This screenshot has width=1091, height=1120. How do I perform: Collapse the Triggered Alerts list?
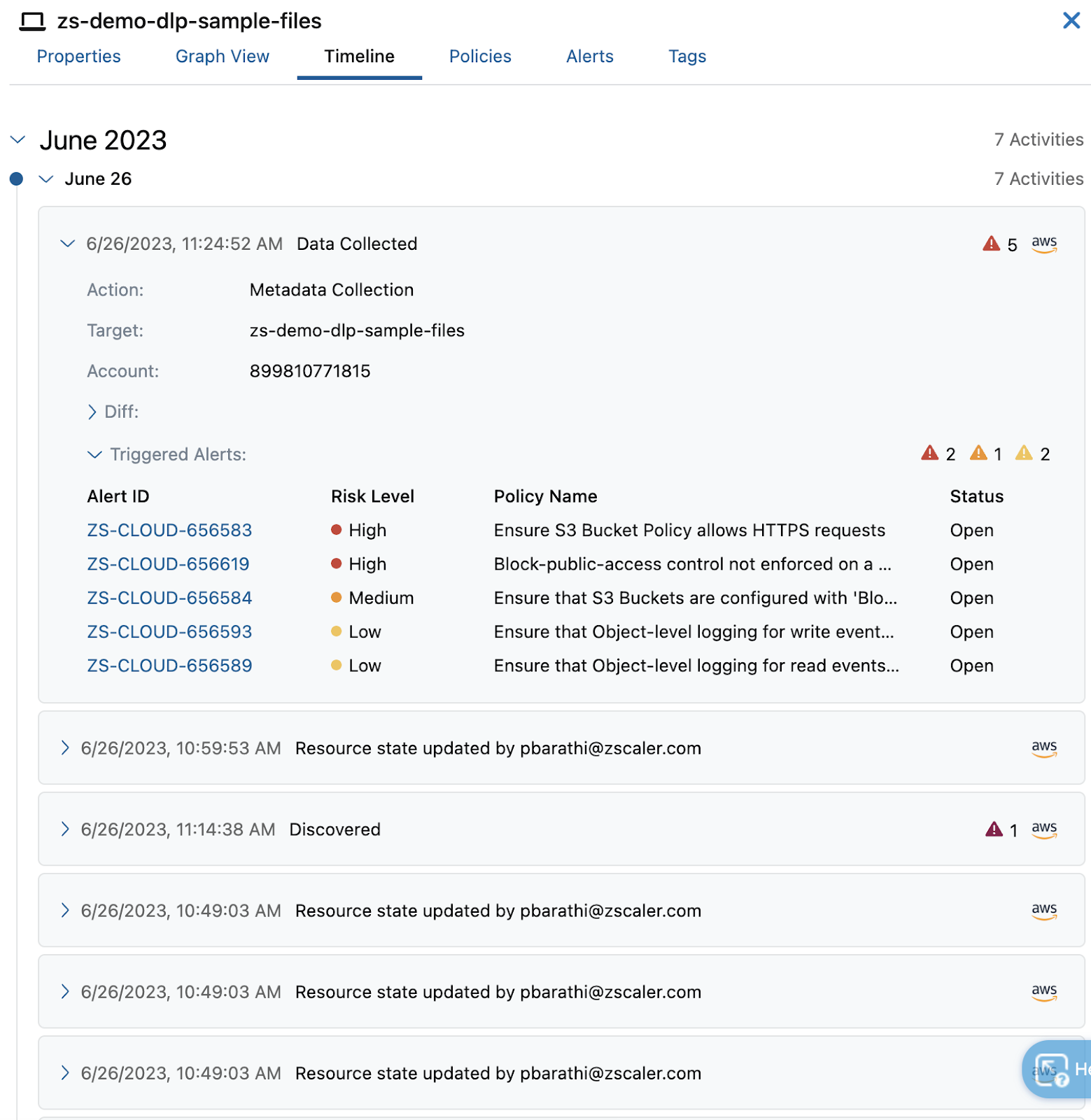tap(94, 454)
